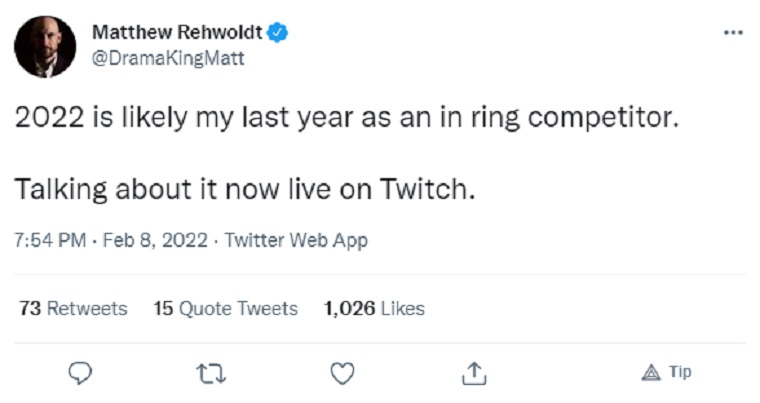Open Matthew Rehwoldt's profile picture
The image size is (760, 403).
click(x=45, y=46)
